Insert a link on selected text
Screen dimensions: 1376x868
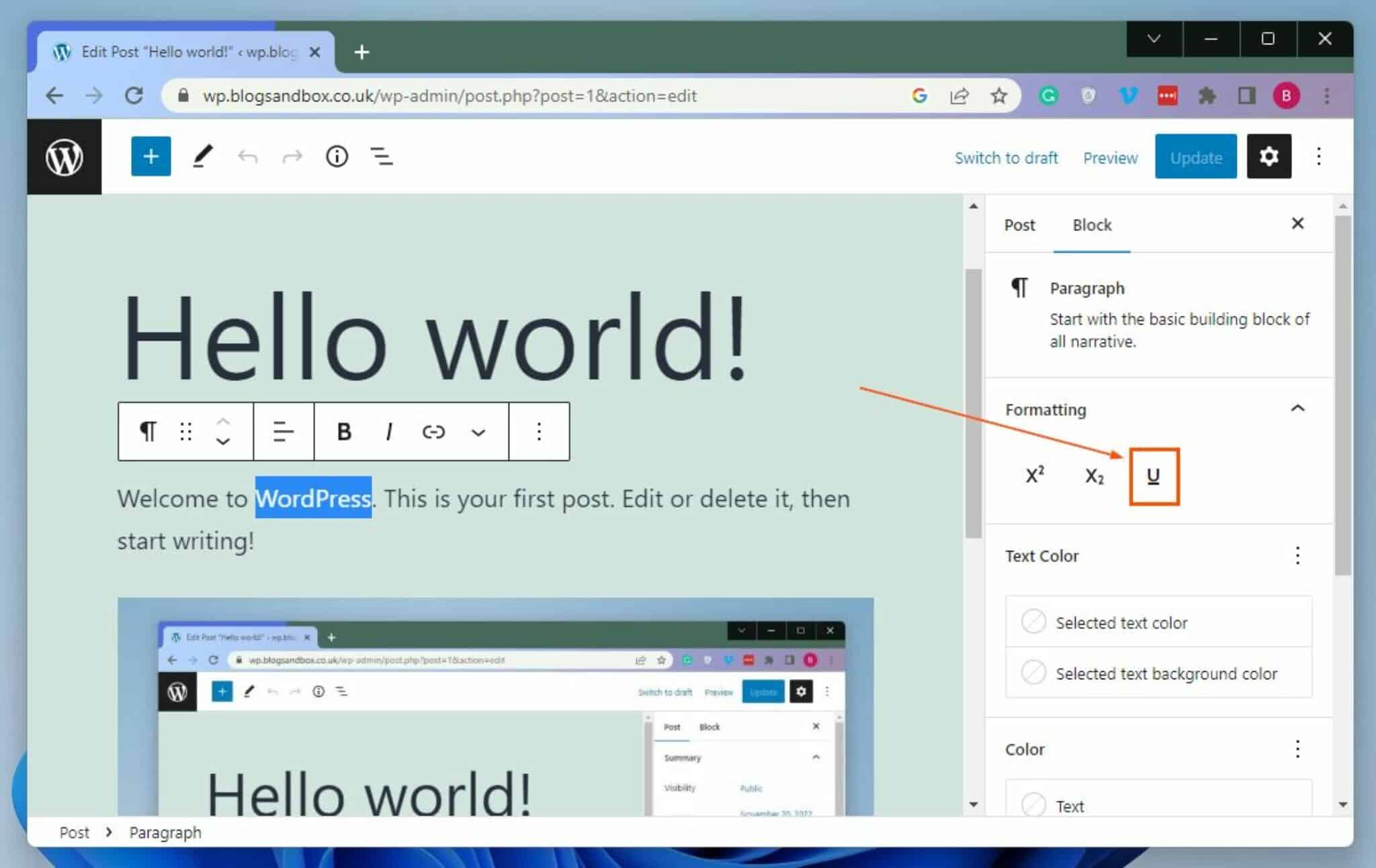pos(433,431)
